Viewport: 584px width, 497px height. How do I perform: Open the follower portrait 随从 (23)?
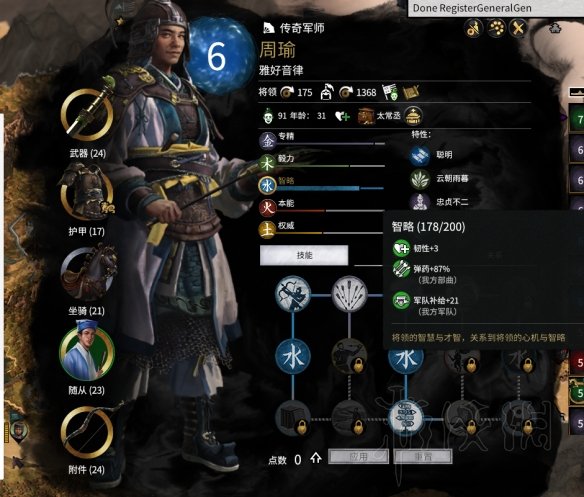[87, 353]
